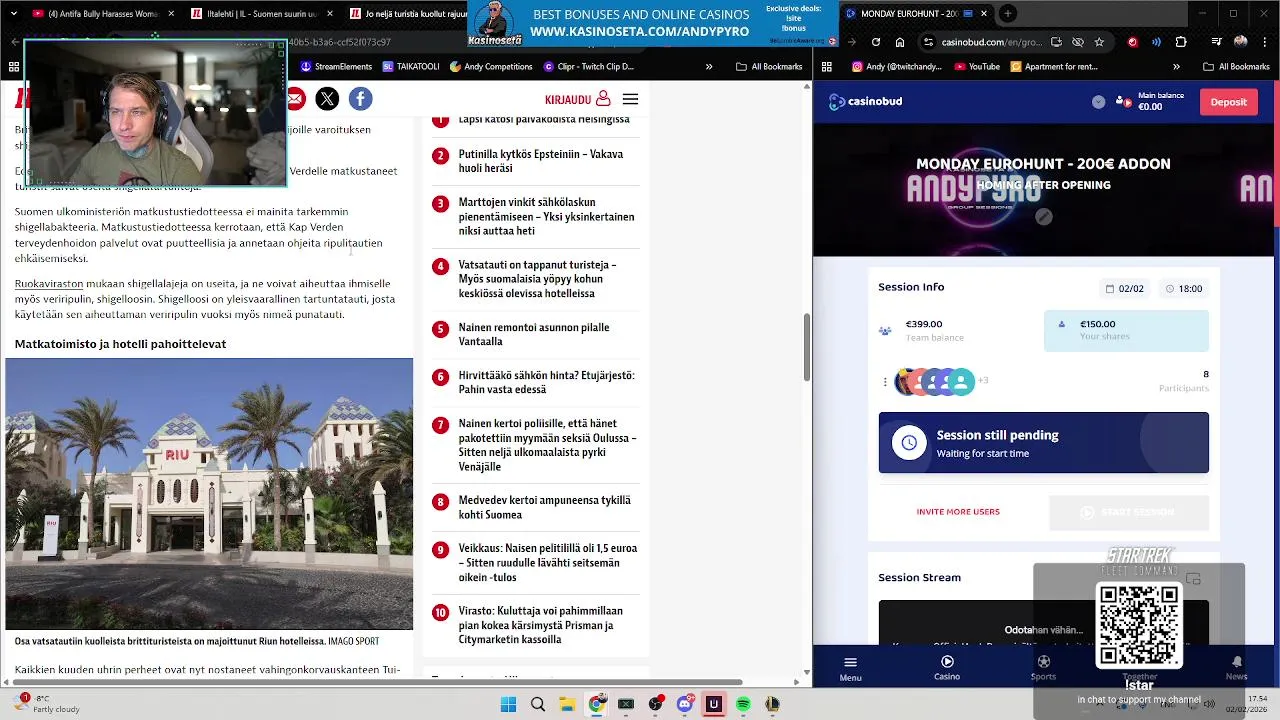The image size is (1280, 720).
Task: Open the StreamElements bookmark
Action: click(x=336, y=66)
